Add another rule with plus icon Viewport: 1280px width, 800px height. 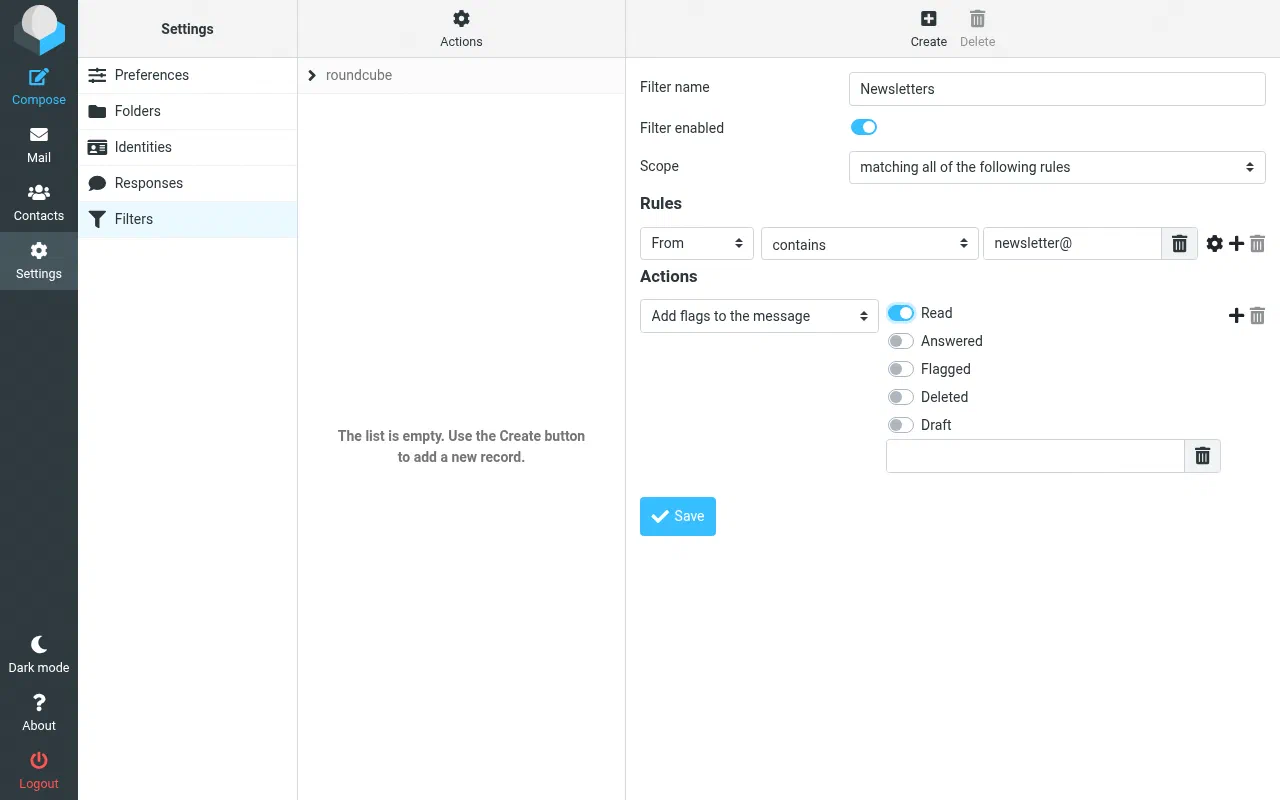click(1237, 243)
